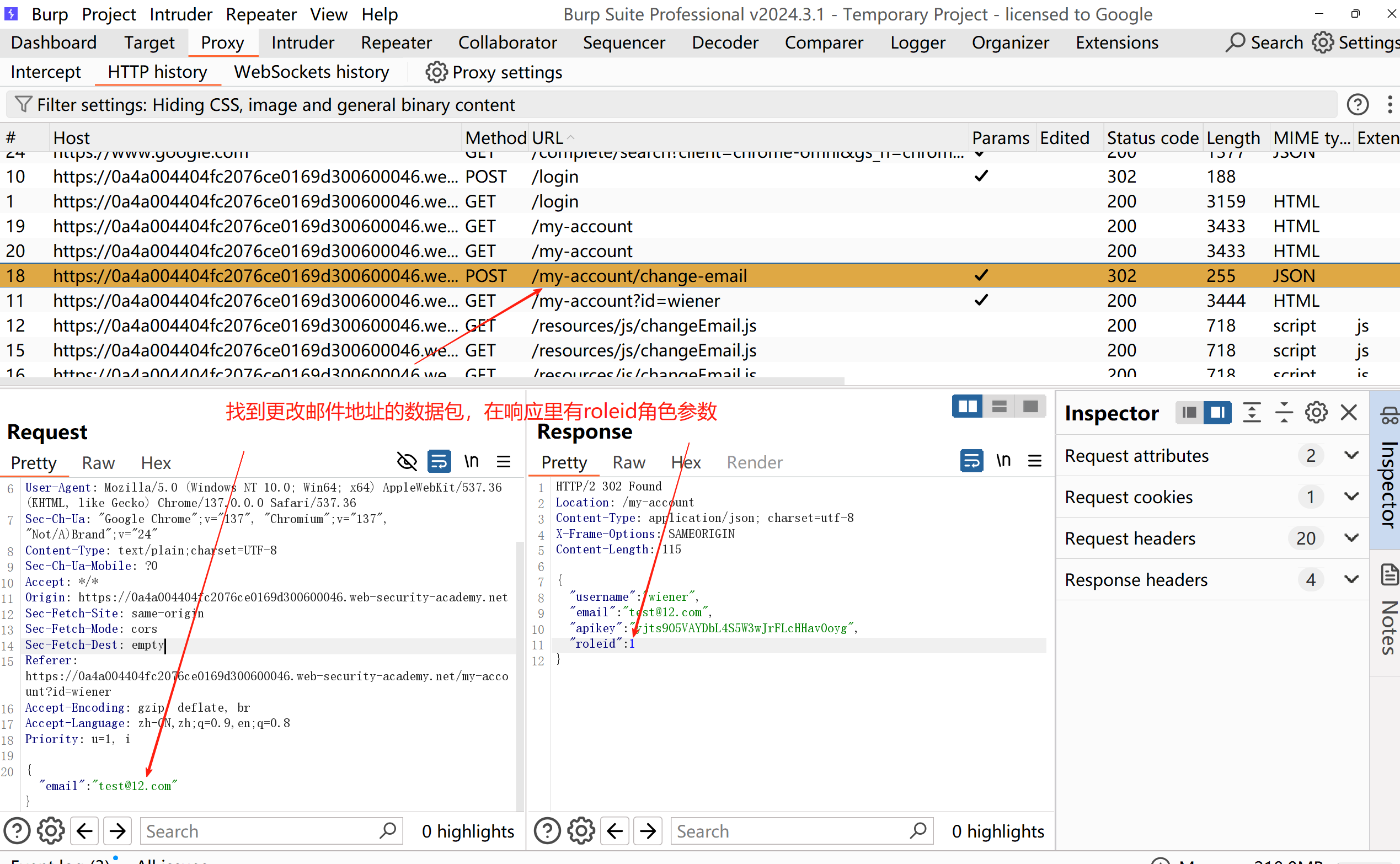Expand the Request attributes section

1351,455
